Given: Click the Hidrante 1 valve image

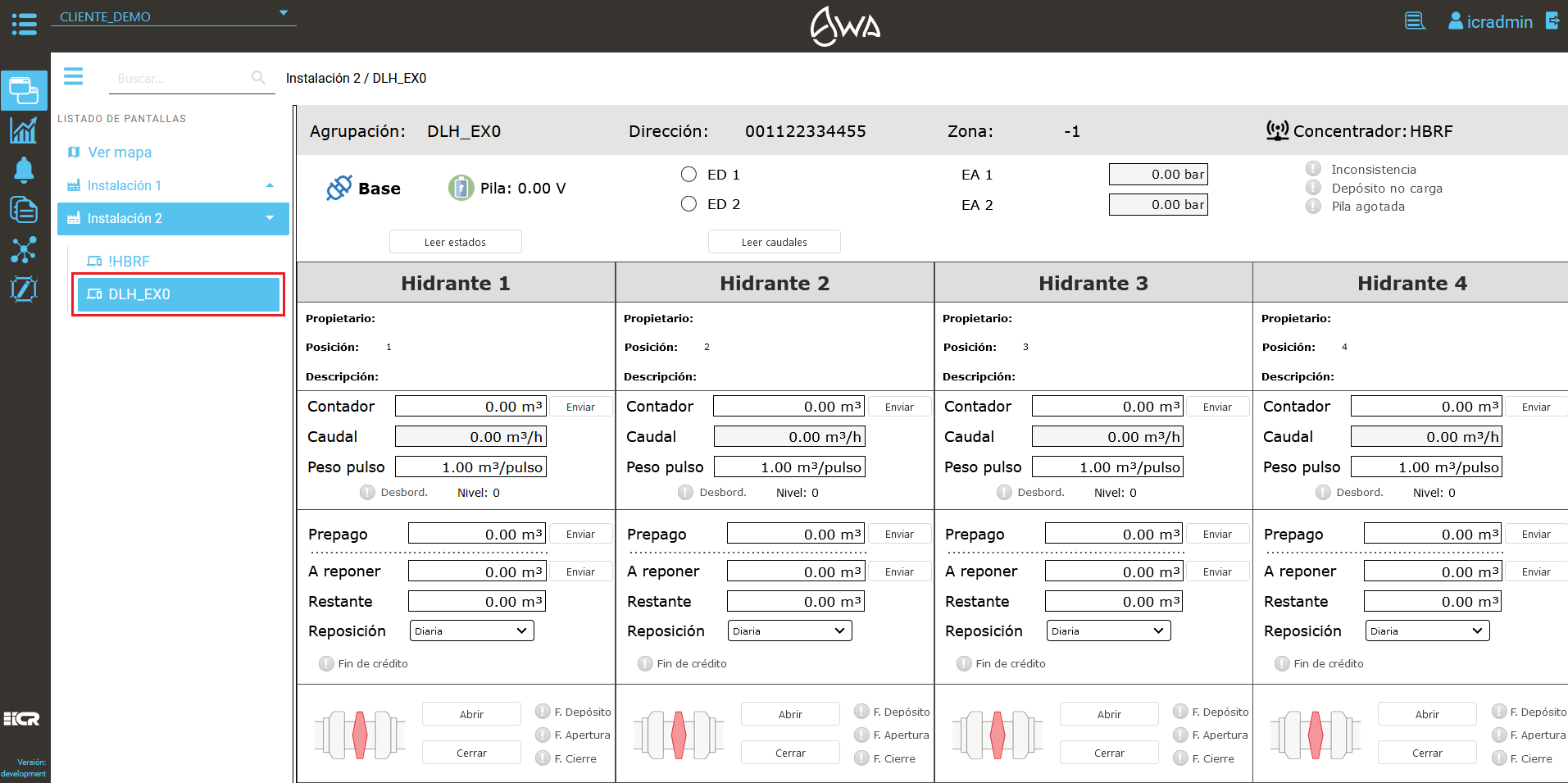Looking at the screenshot, I should click(360, 734).
